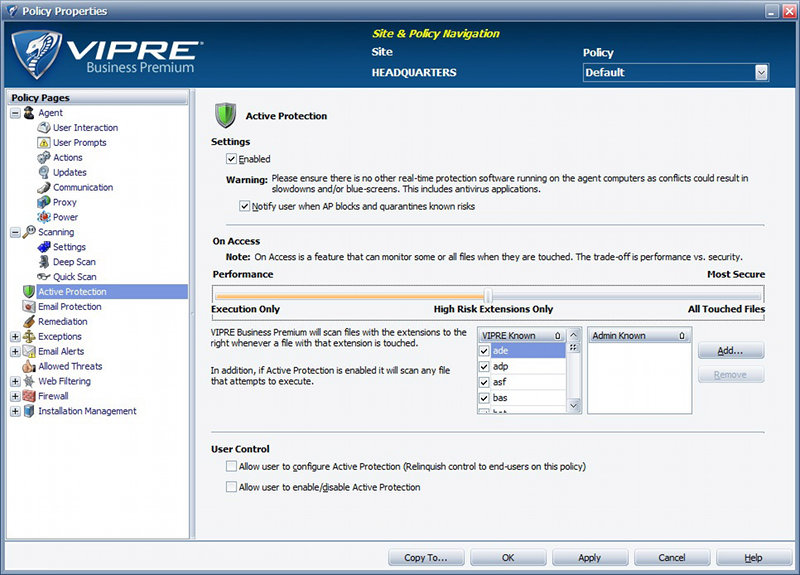
Task: Select the Communication policy page
Action: tap(83, 187)
